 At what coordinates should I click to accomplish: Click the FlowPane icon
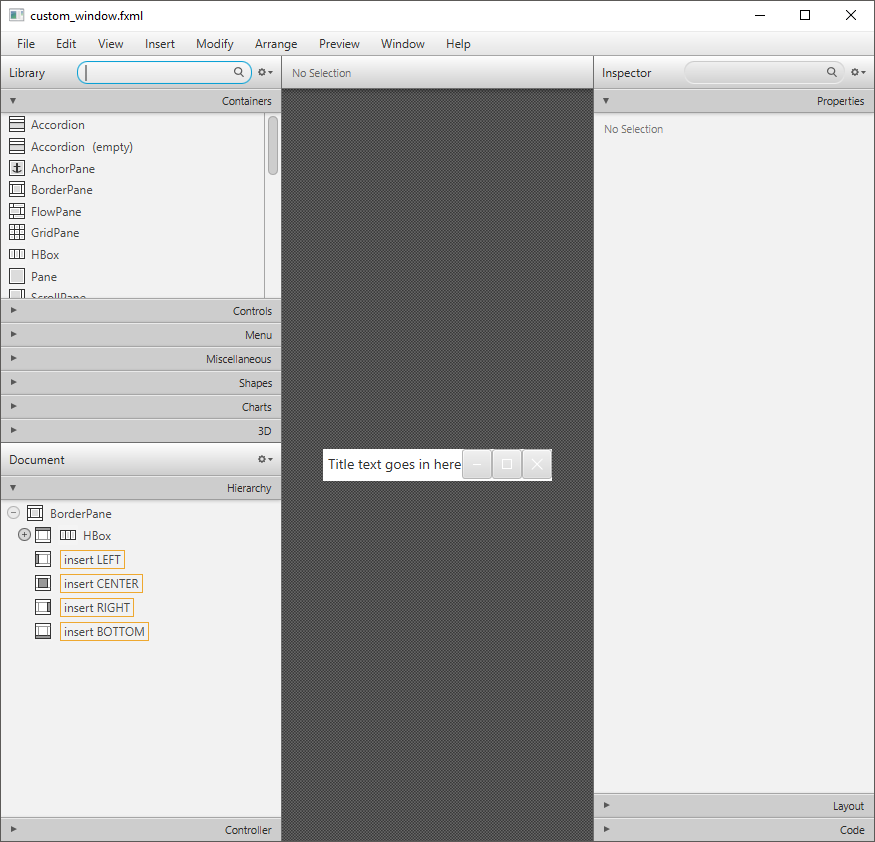pos(17,211)
